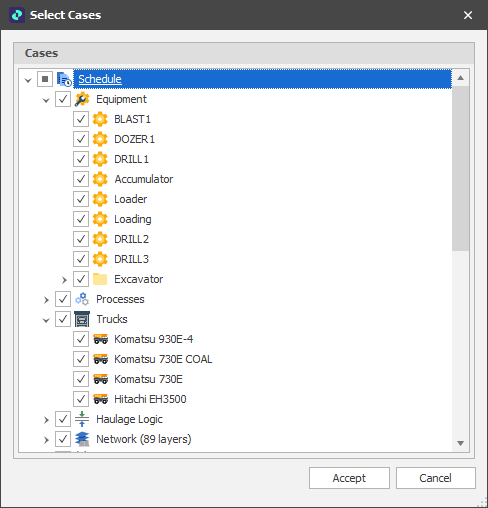Select the Loader tree item

[x=130, y=199]
